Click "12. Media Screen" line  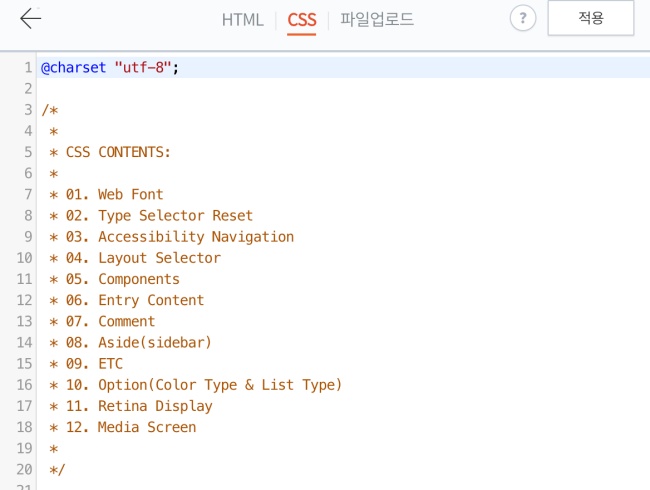123,427
